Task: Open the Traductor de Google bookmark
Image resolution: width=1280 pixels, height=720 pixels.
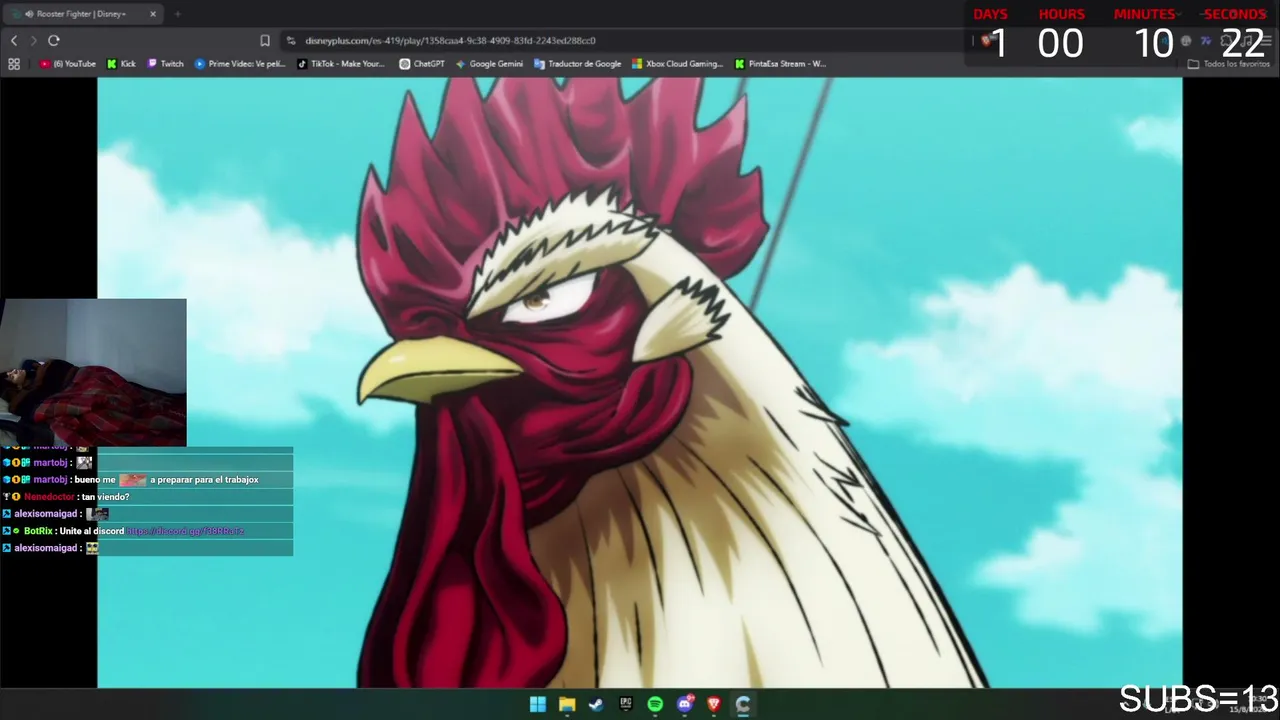Action: pos(578,63)
